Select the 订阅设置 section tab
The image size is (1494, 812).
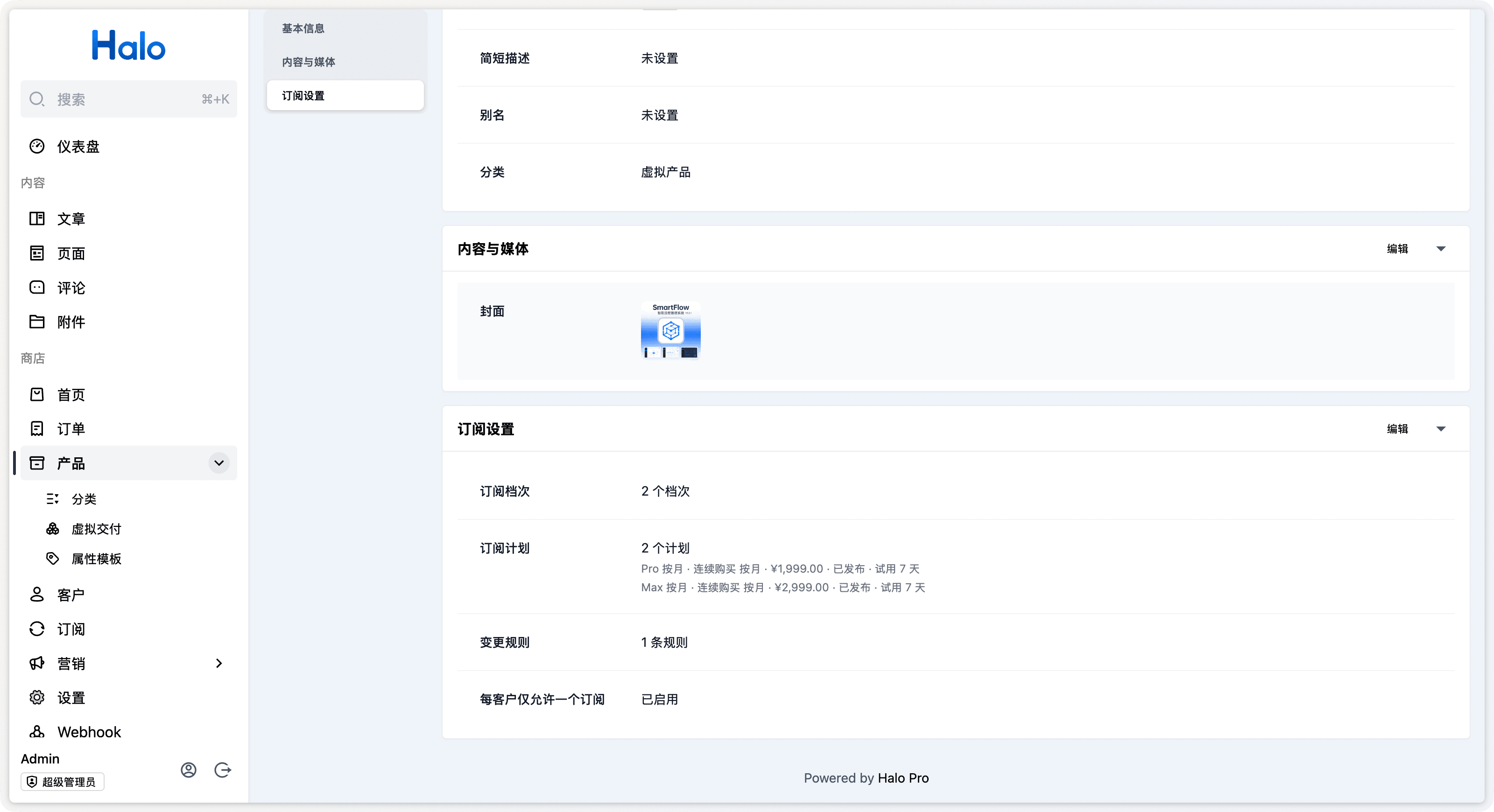point(345,96)
